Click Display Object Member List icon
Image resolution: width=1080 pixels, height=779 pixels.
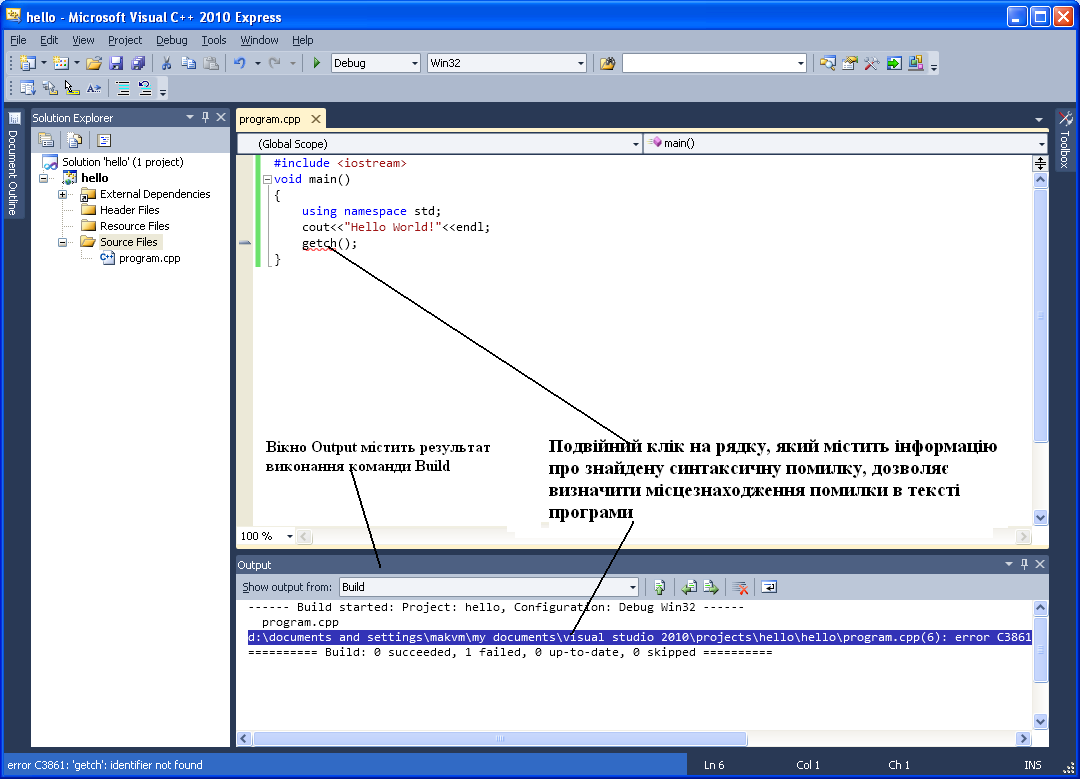click(x=28, y=88)
